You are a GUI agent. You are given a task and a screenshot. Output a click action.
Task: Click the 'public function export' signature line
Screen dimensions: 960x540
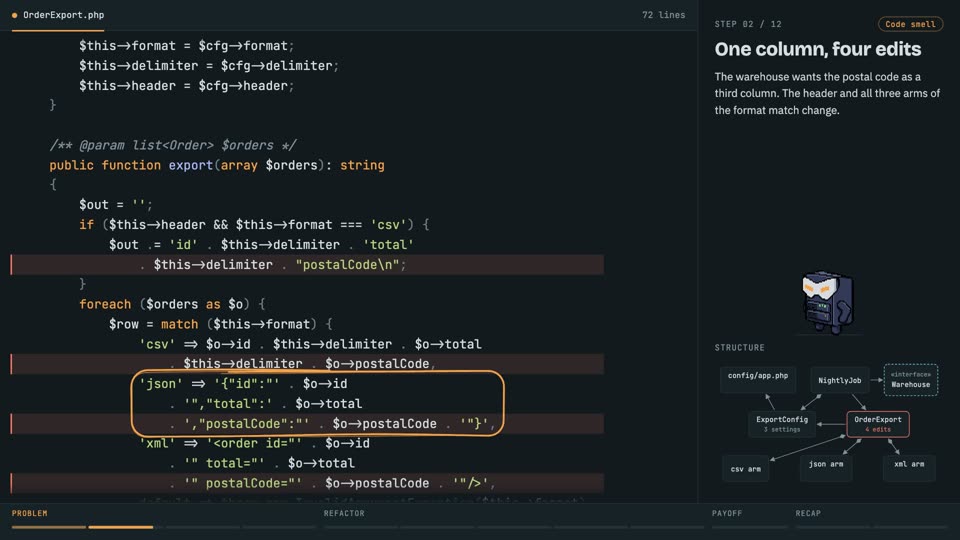pyautogui.click(x=217, y=165)
